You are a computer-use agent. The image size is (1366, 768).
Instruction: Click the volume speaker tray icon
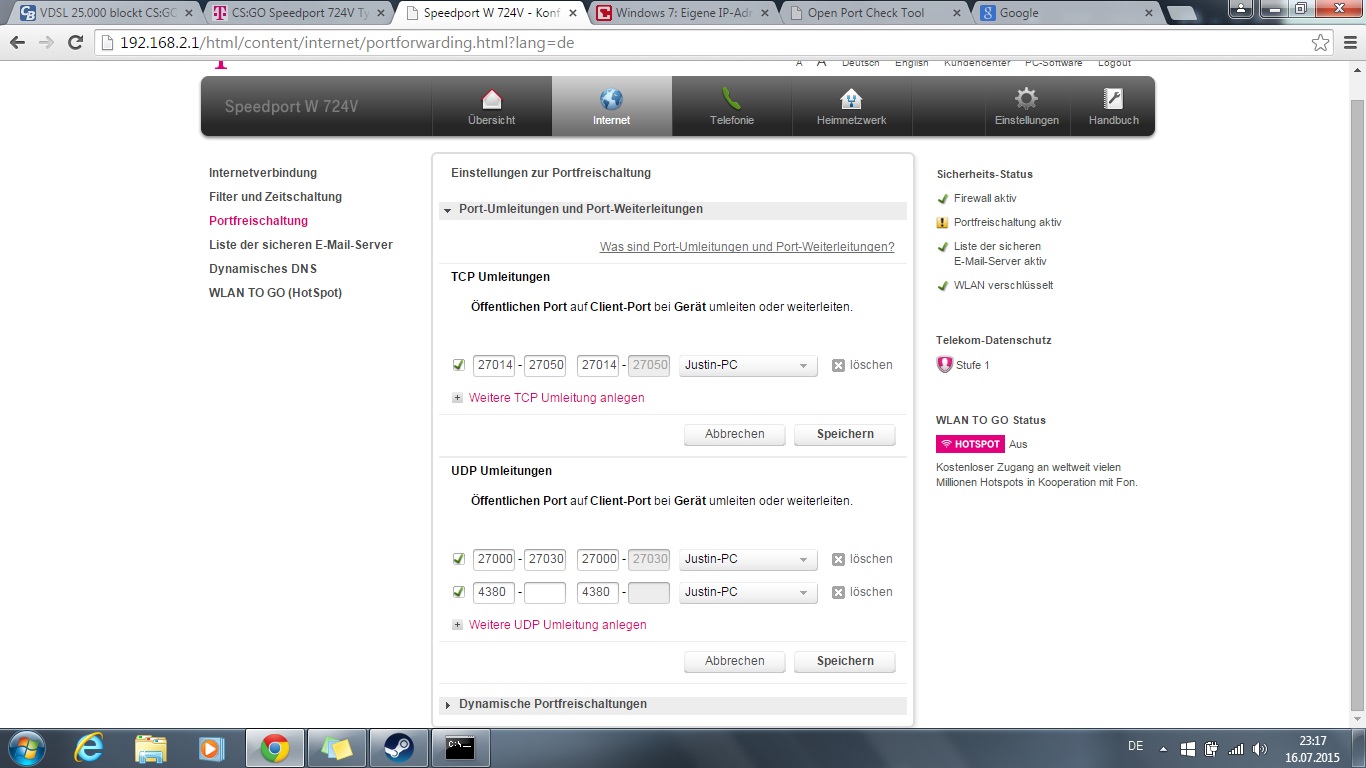point(1260,748)
